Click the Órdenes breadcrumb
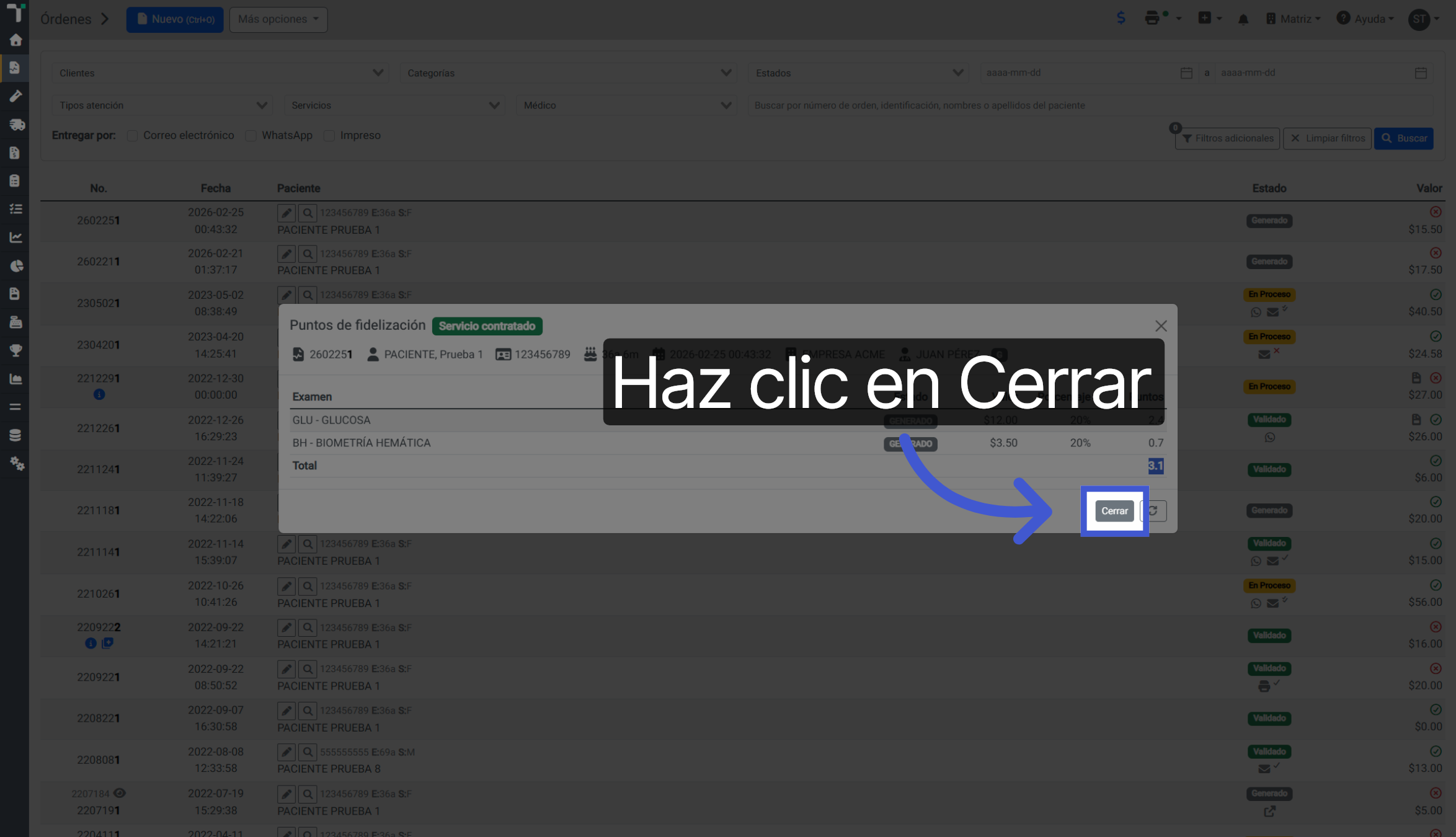This screenshot has width=1456, height=837. tap(66, 19)
